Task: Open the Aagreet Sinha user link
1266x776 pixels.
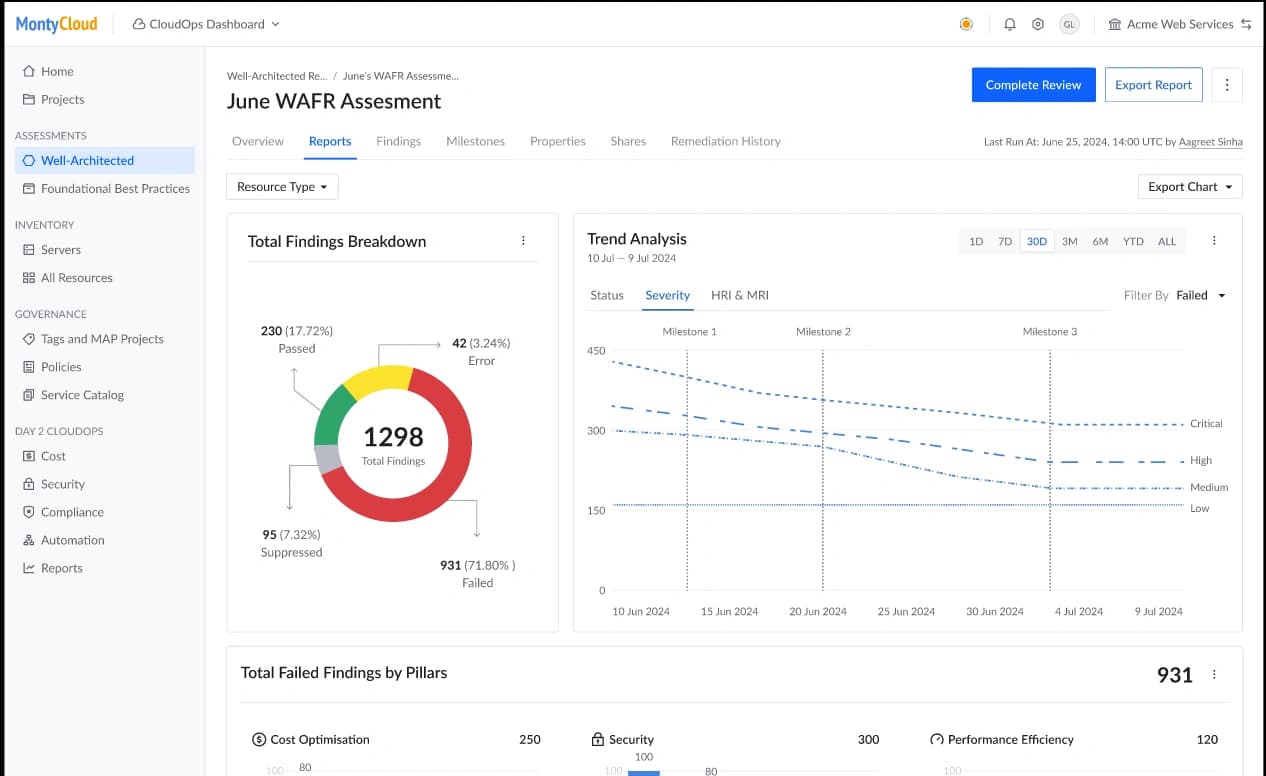Action: [x=1210, y=142]
